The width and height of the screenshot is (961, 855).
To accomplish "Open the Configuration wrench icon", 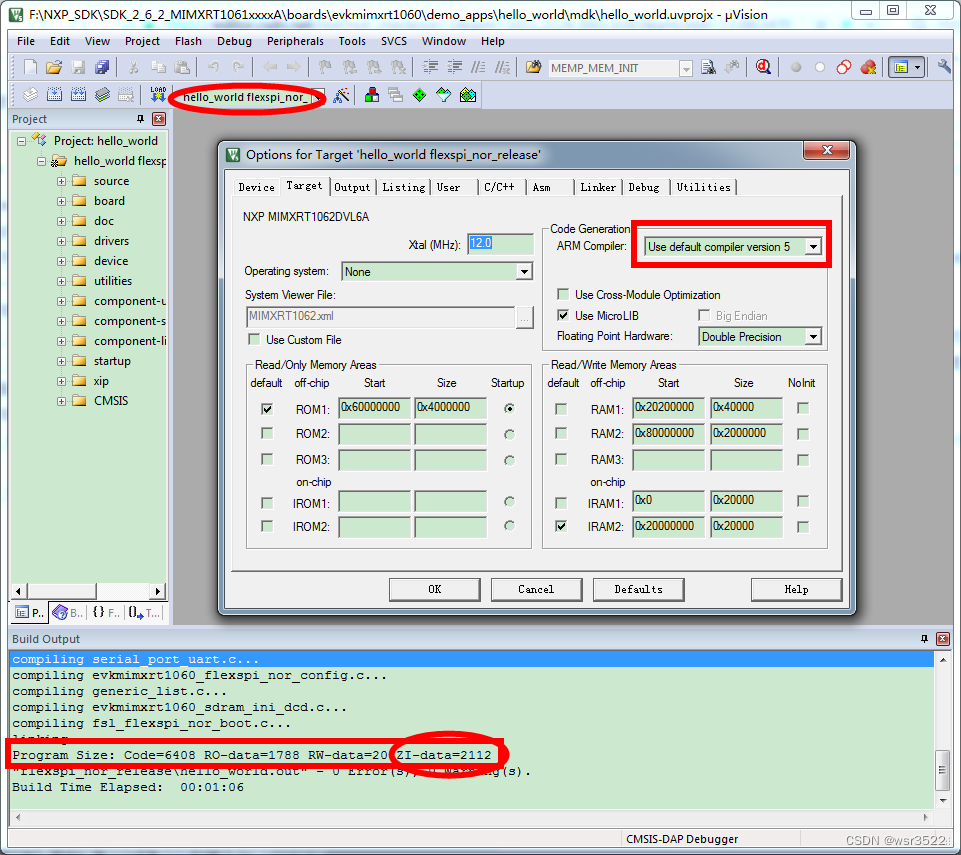I will pos(944,67).
